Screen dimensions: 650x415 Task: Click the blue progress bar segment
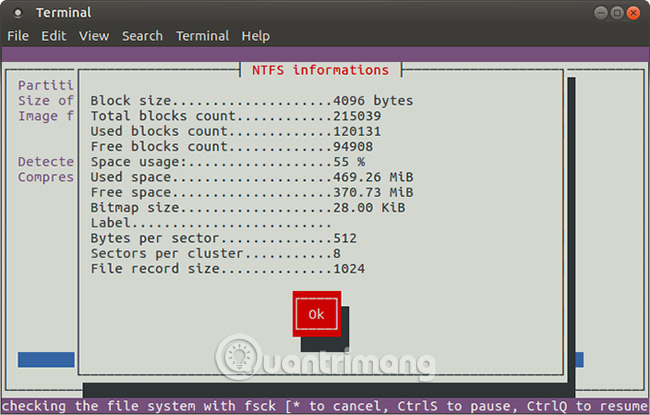pos(46,359)
